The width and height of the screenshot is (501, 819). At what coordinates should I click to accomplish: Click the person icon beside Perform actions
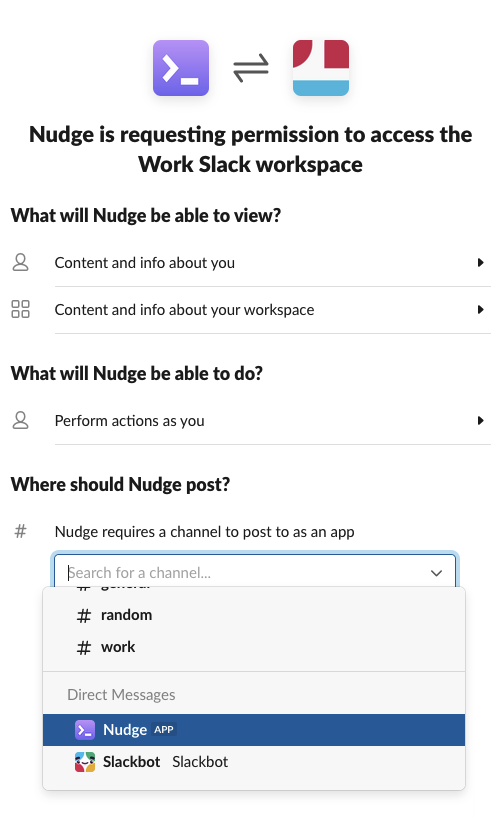(20, 420)
